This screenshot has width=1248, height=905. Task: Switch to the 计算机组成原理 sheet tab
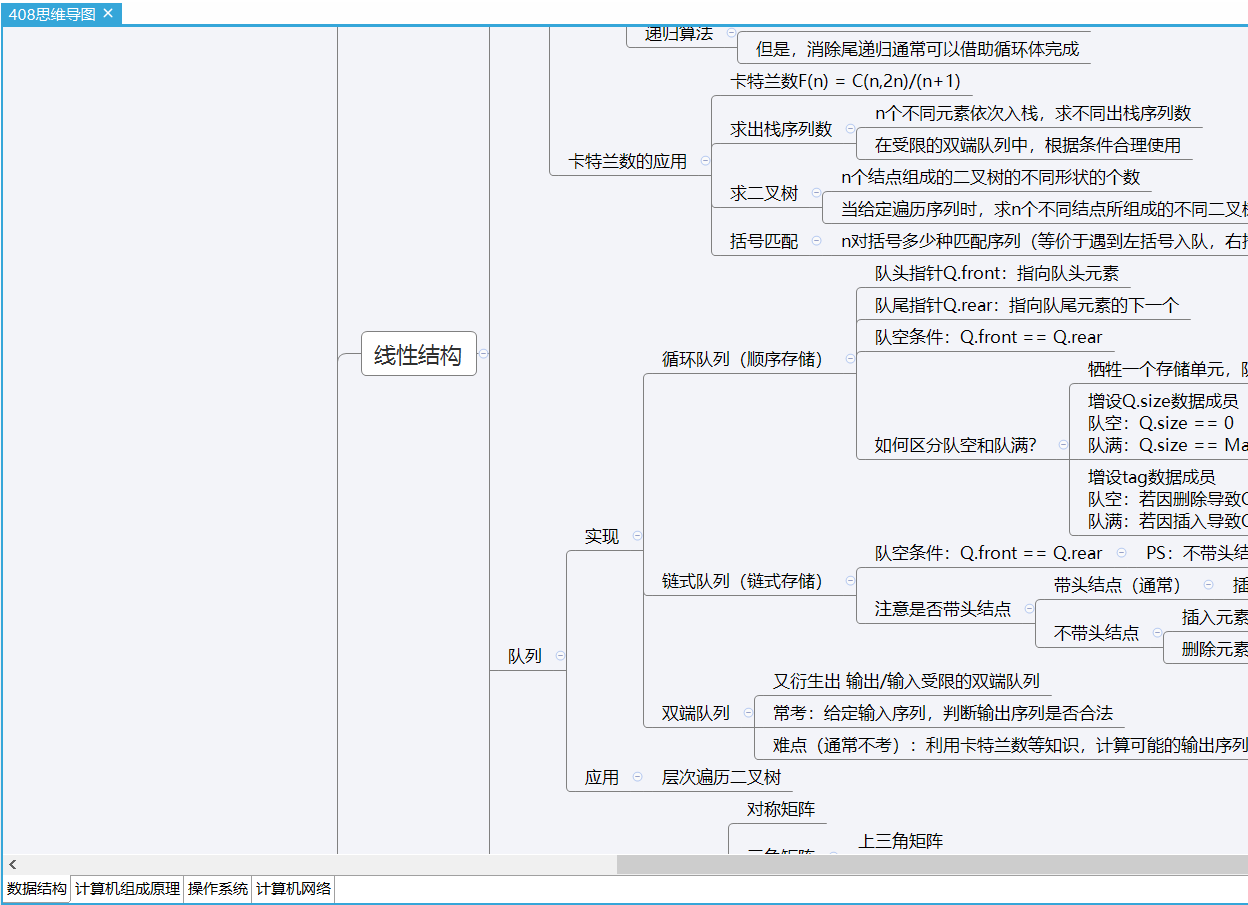click(x=127, y=888)
